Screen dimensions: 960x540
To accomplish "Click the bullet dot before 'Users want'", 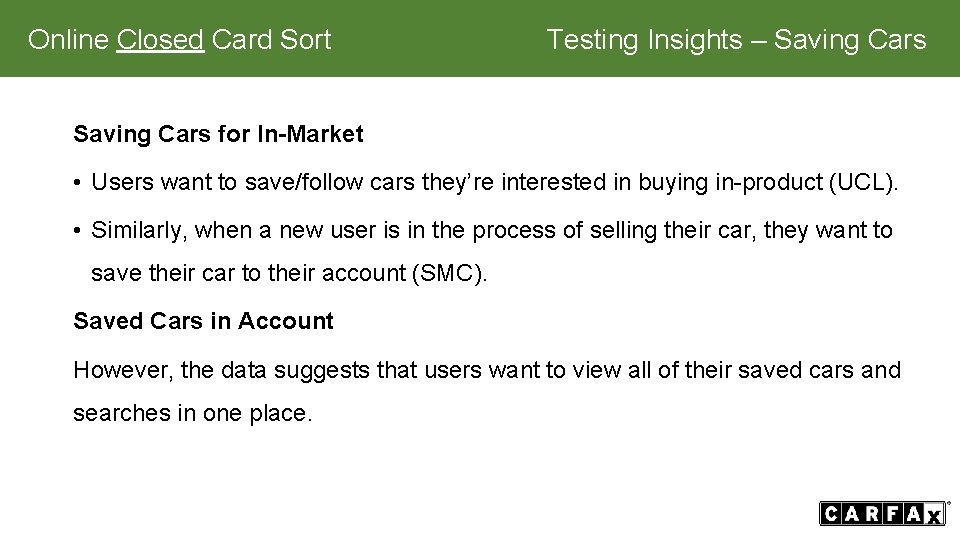I will click(x=77, y=183).
